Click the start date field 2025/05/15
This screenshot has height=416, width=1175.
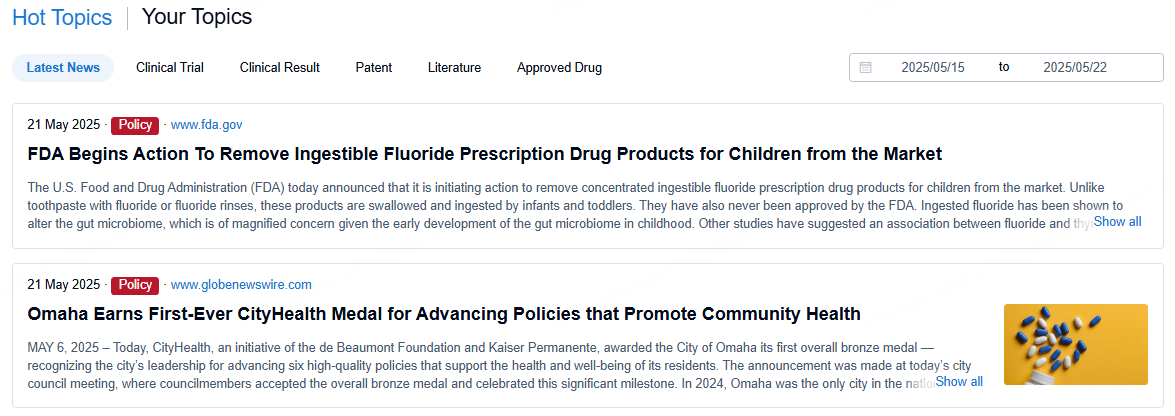(x=932, y=68)
